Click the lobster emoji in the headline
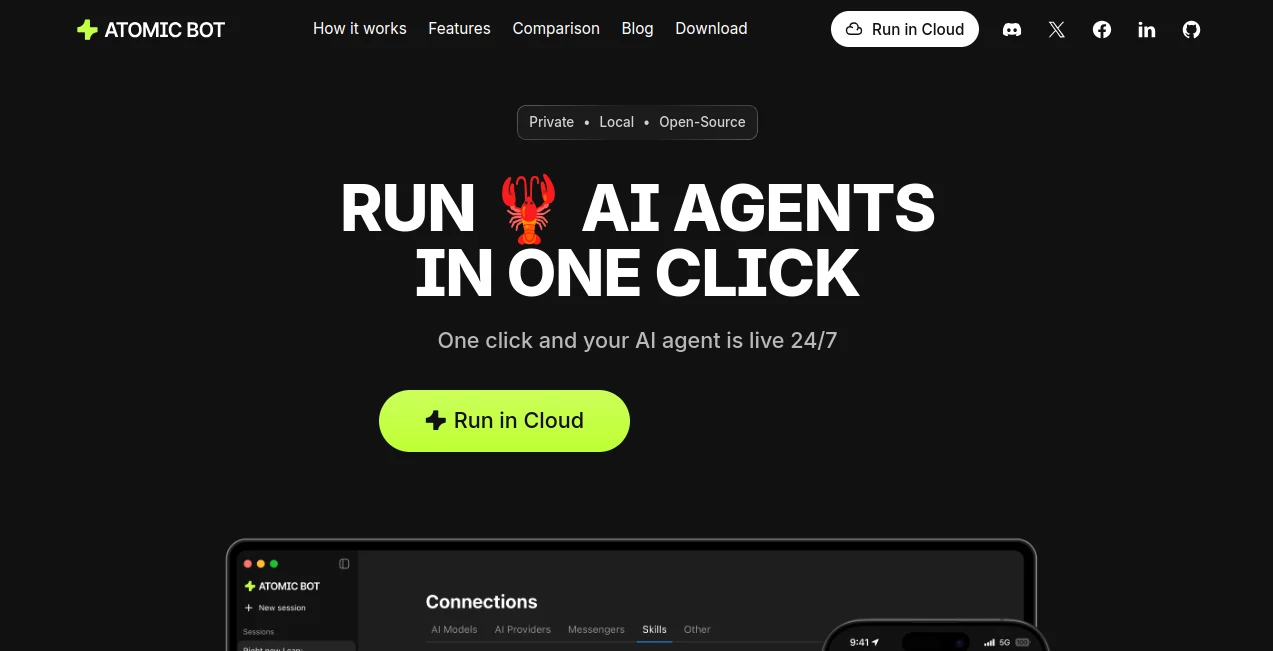The width and height of the screenshot is (1273, 651). click(x=528, y=209)
